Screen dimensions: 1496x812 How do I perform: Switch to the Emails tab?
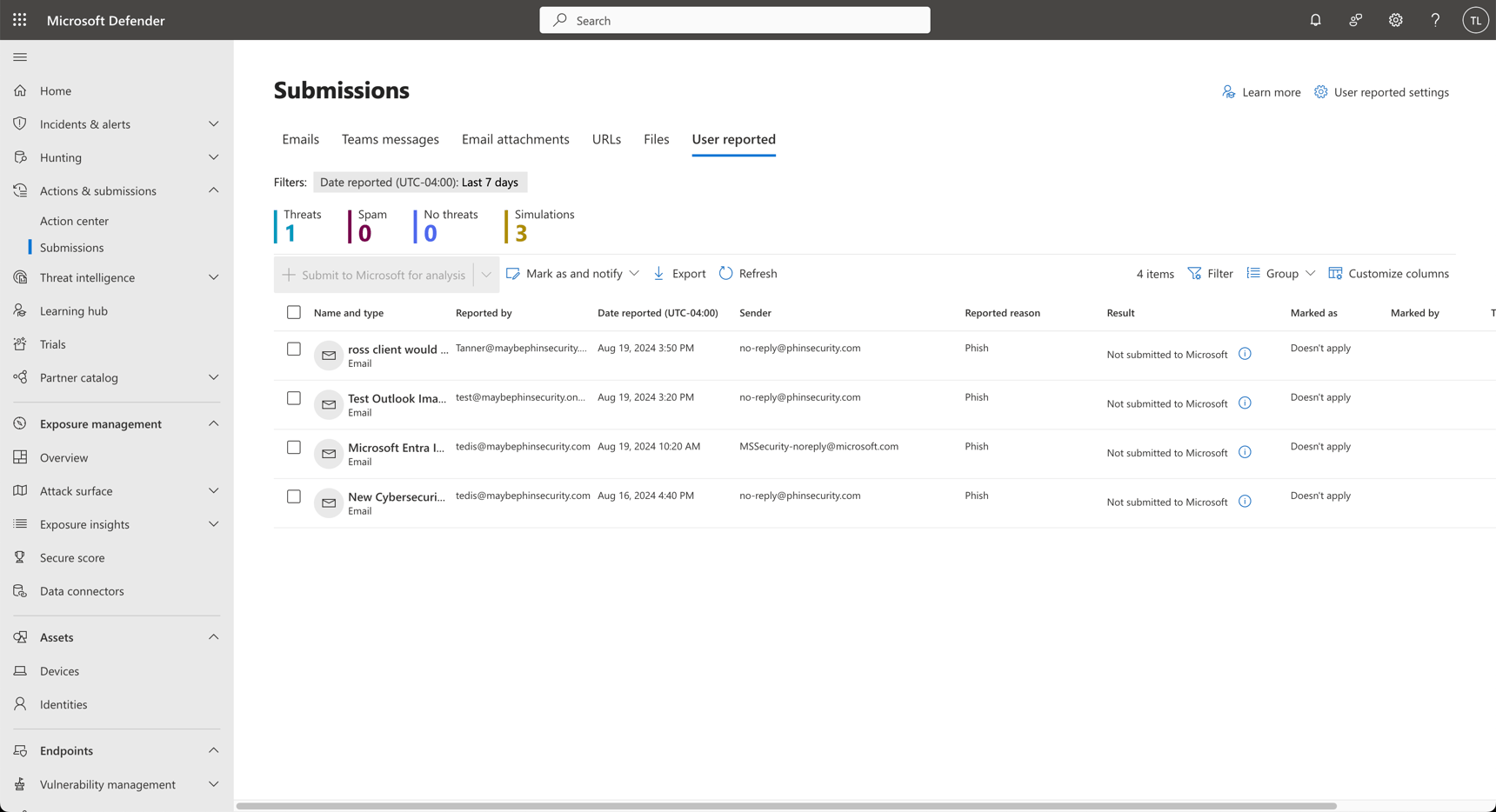tap(300, 139)
